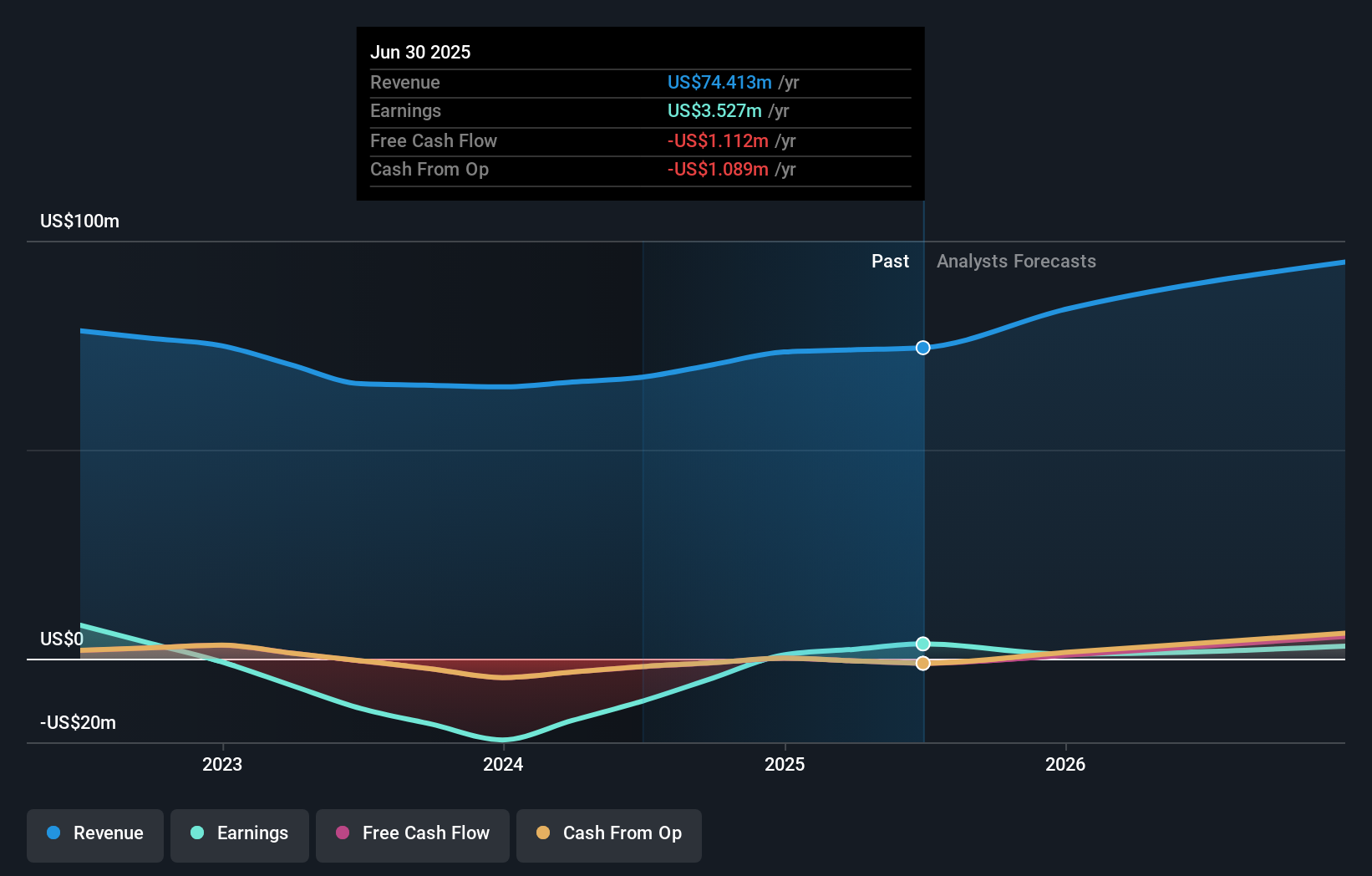Expand the Free Cash Flow legend entry
The image size is (1372, 876).
point(412,833)
